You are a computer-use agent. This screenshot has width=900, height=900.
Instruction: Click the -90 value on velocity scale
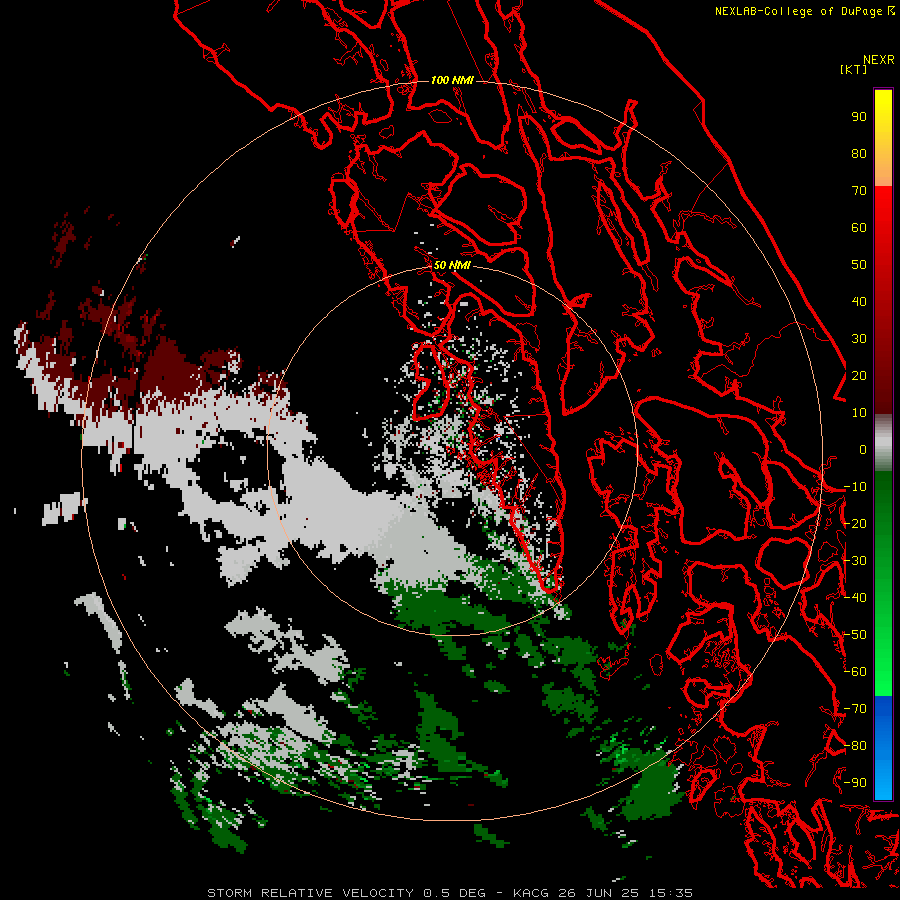[x=855, y=783]
